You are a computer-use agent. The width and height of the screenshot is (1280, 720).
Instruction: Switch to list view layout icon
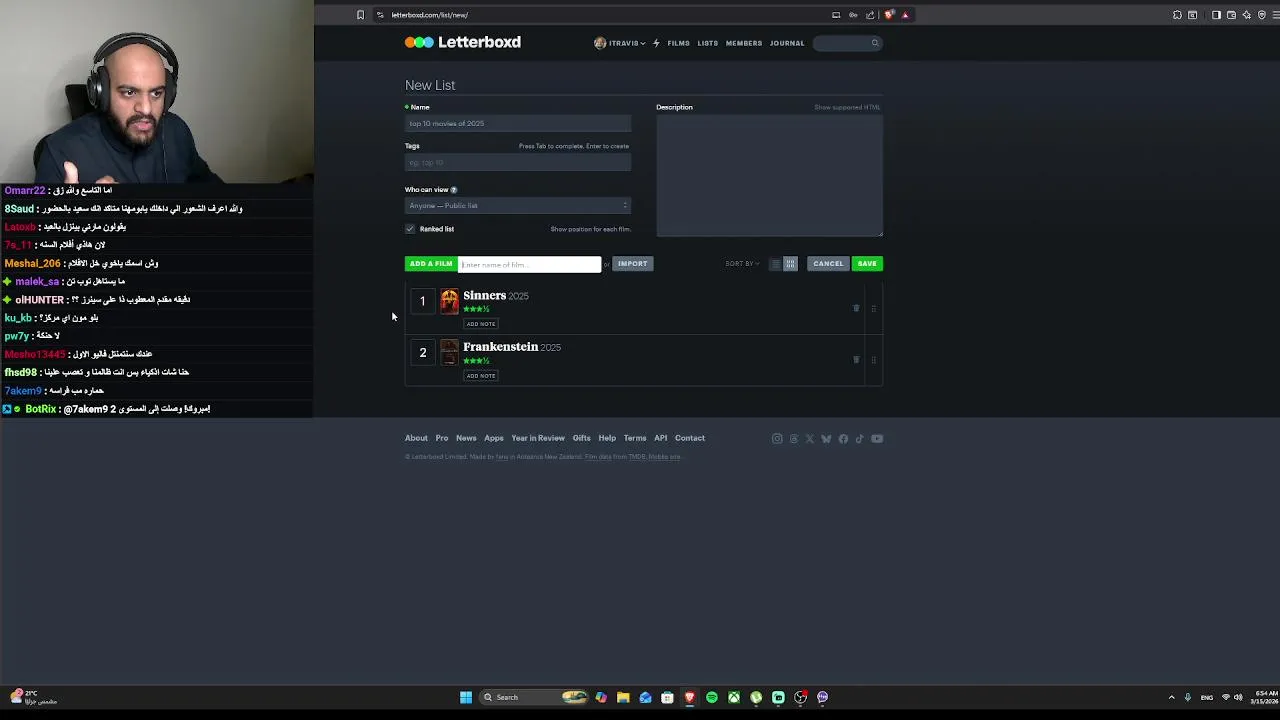click(775, 264)
